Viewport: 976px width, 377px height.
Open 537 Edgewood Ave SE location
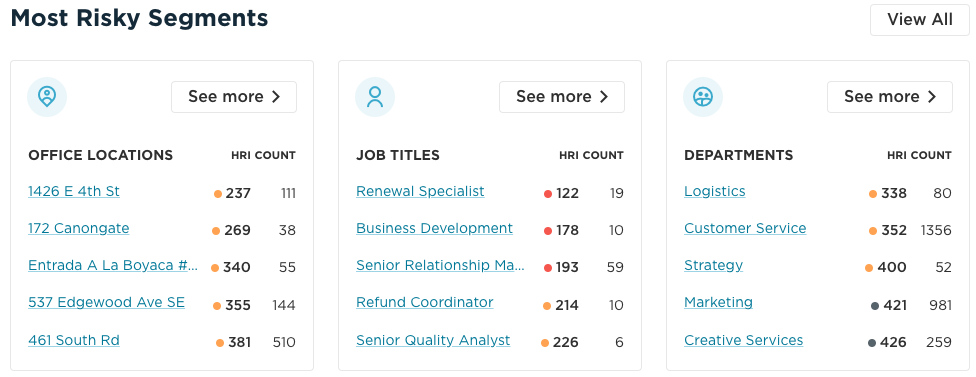(x=106, y=302)
